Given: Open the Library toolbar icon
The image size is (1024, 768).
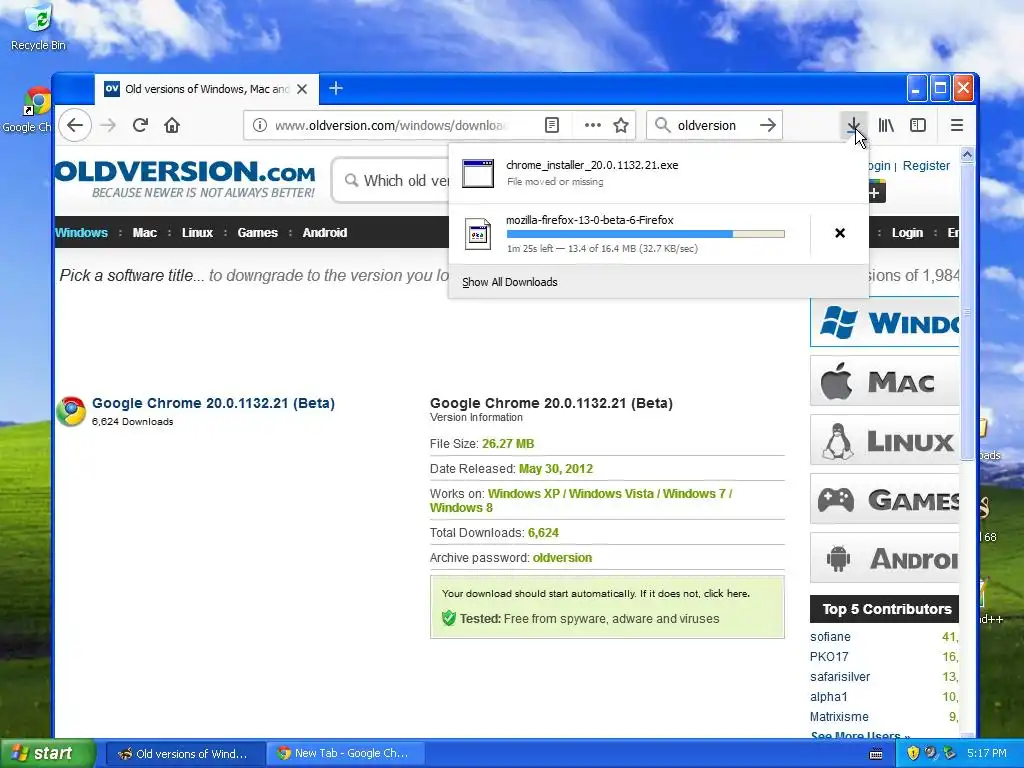Looking at the screenshot, I should coord(886,125).
